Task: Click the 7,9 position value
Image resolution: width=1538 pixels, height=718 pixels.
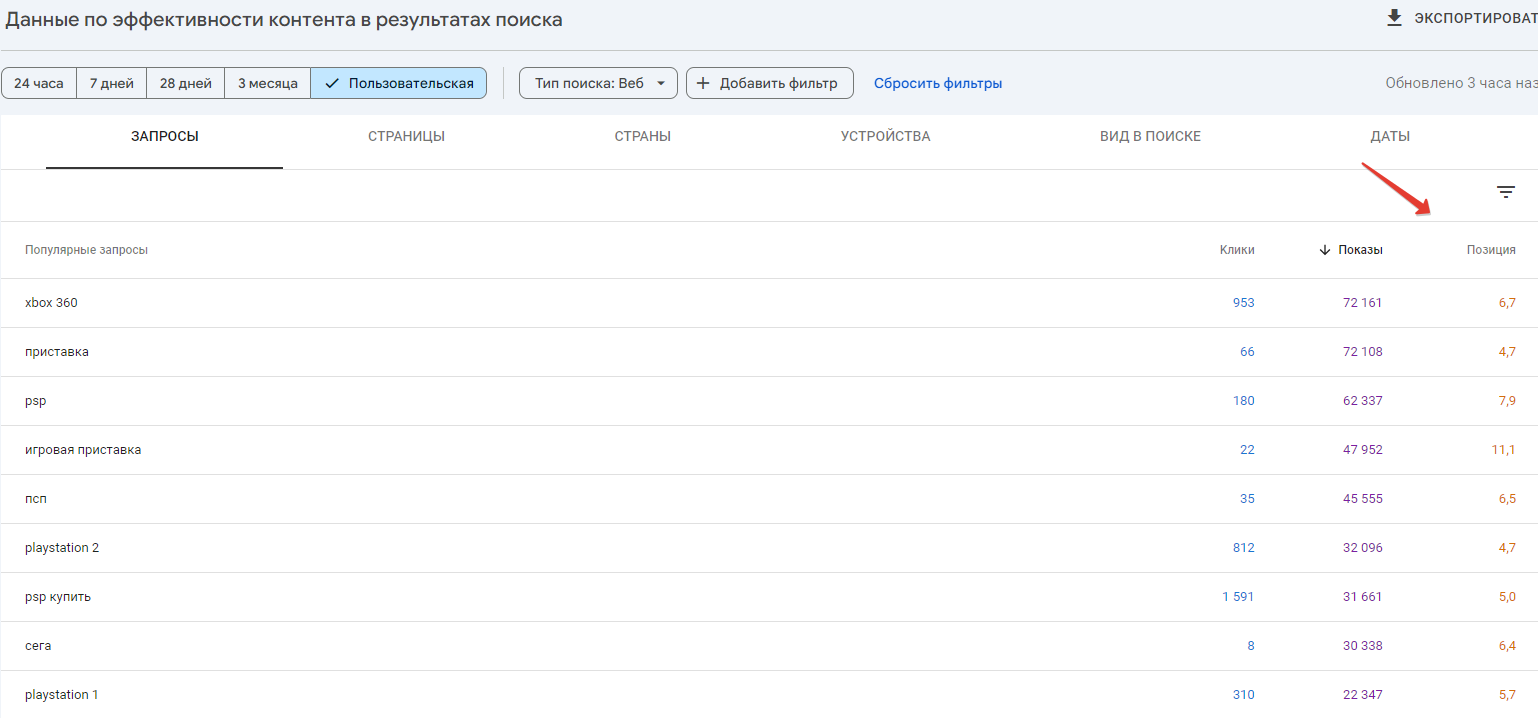Action: pos(1507,401)
